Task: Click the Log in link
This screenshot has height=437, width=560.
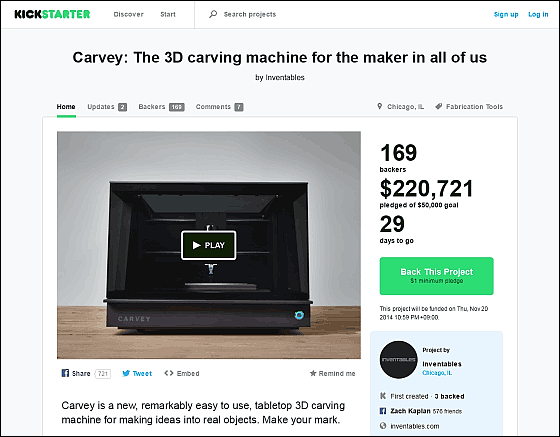Action: (x=538, y=14)
